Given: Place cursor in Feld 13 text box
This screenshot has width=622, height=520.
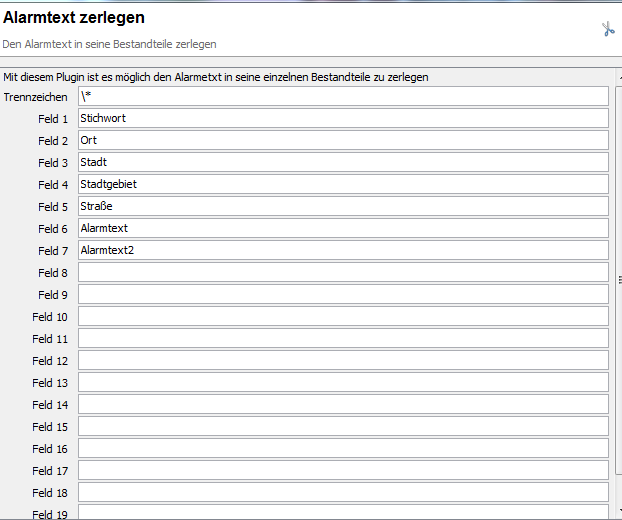Looking at the screenshot, I should click(342, 383).
